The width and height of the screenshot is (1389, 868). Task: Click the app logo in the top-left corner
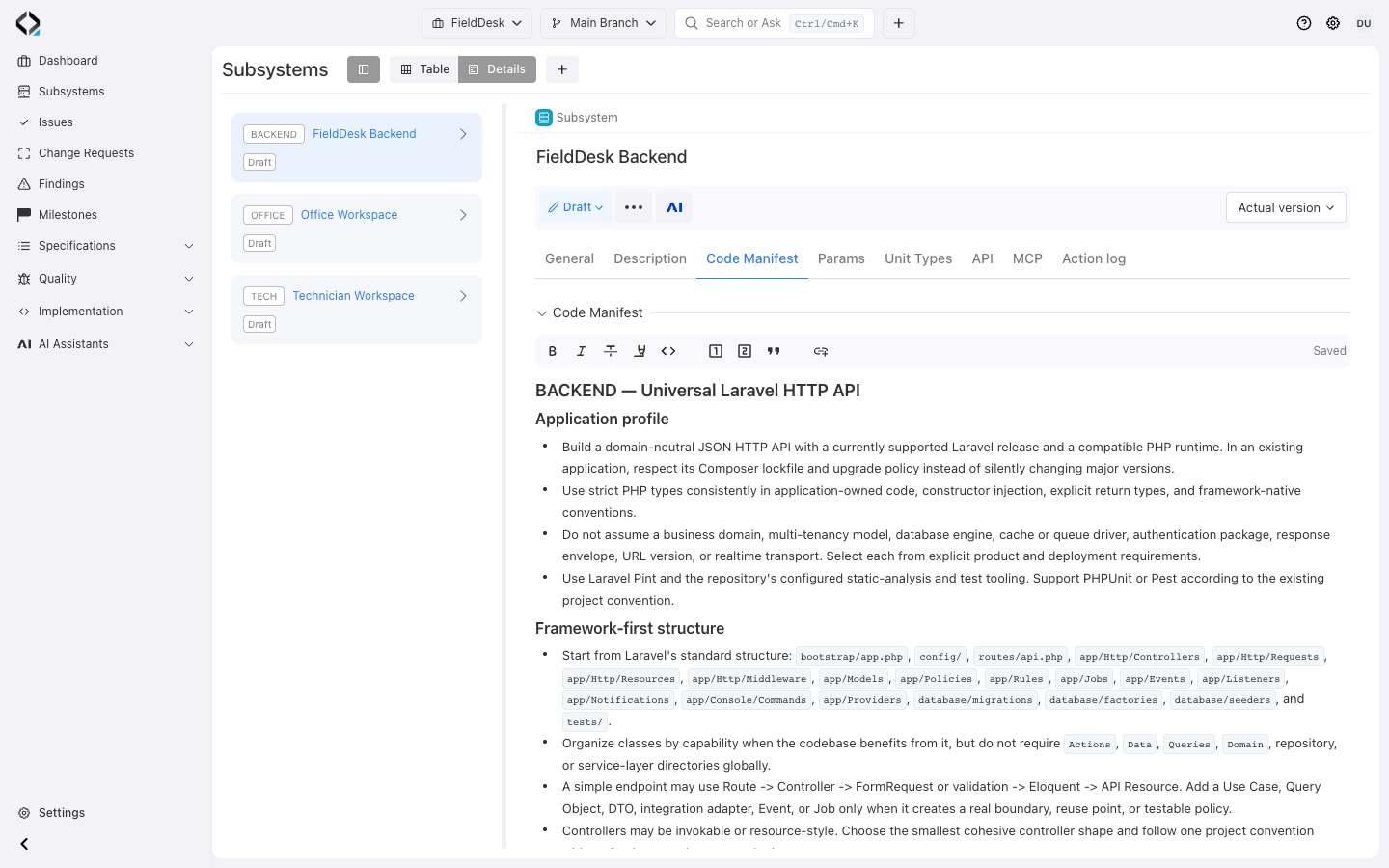[28, 23]
